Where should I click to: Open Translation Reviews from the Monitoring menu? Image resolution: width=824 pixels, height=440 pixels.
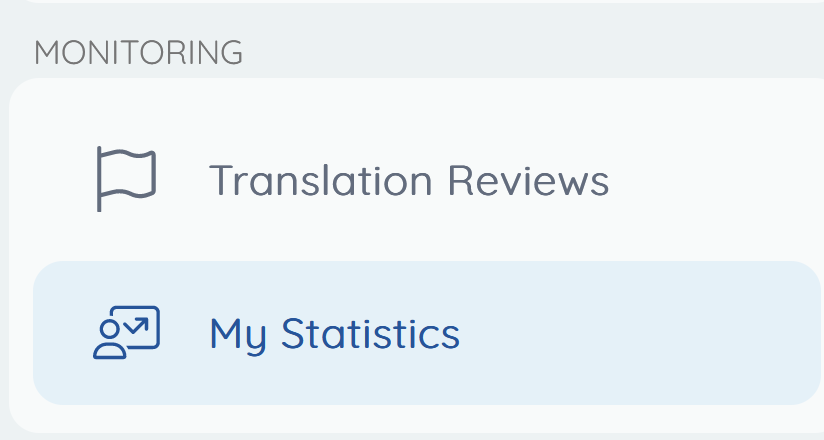click(x=408, y=181)
